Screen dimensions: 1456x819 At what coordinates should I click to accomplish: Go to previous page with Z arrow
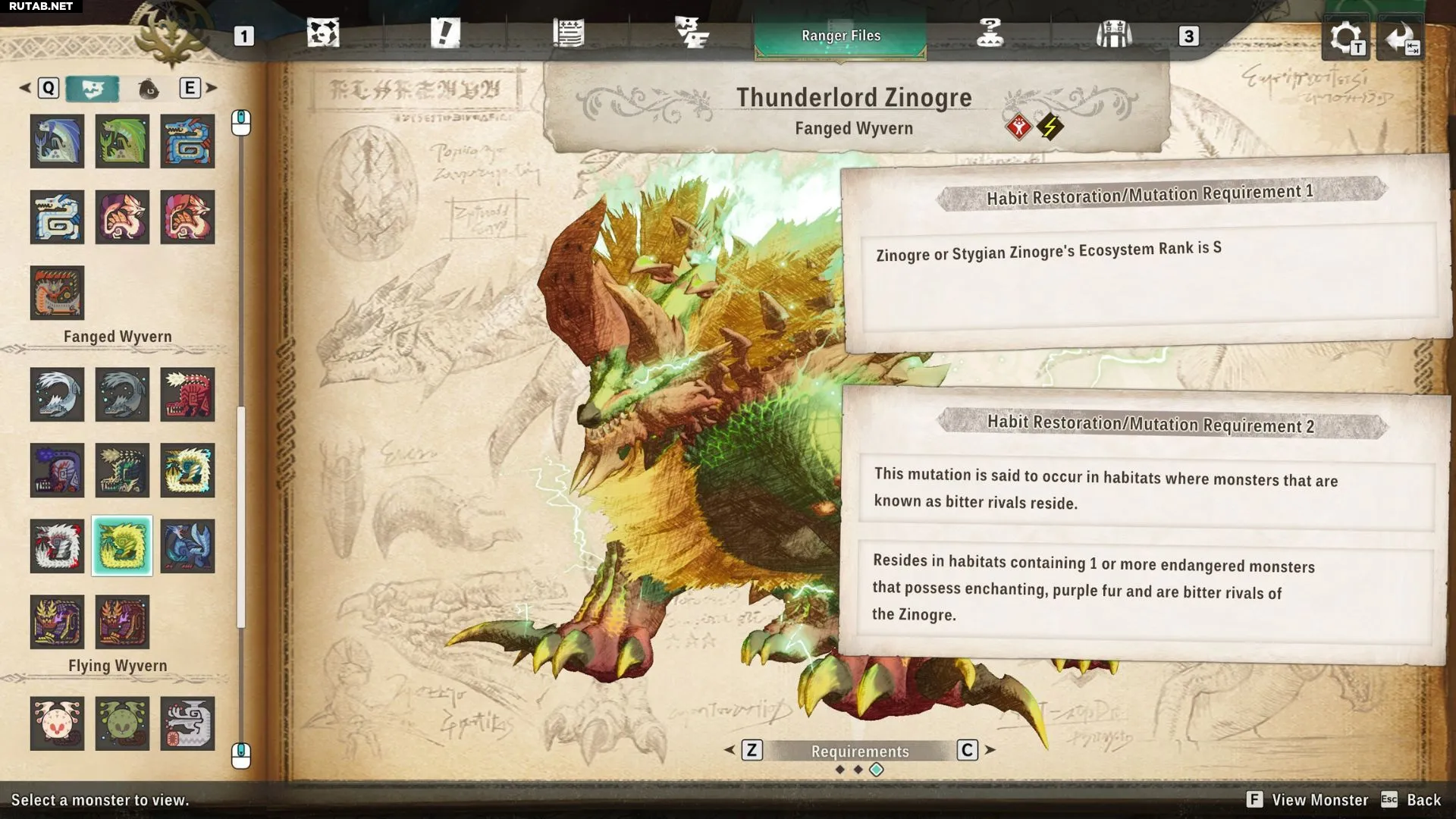[x=751, y=750]
